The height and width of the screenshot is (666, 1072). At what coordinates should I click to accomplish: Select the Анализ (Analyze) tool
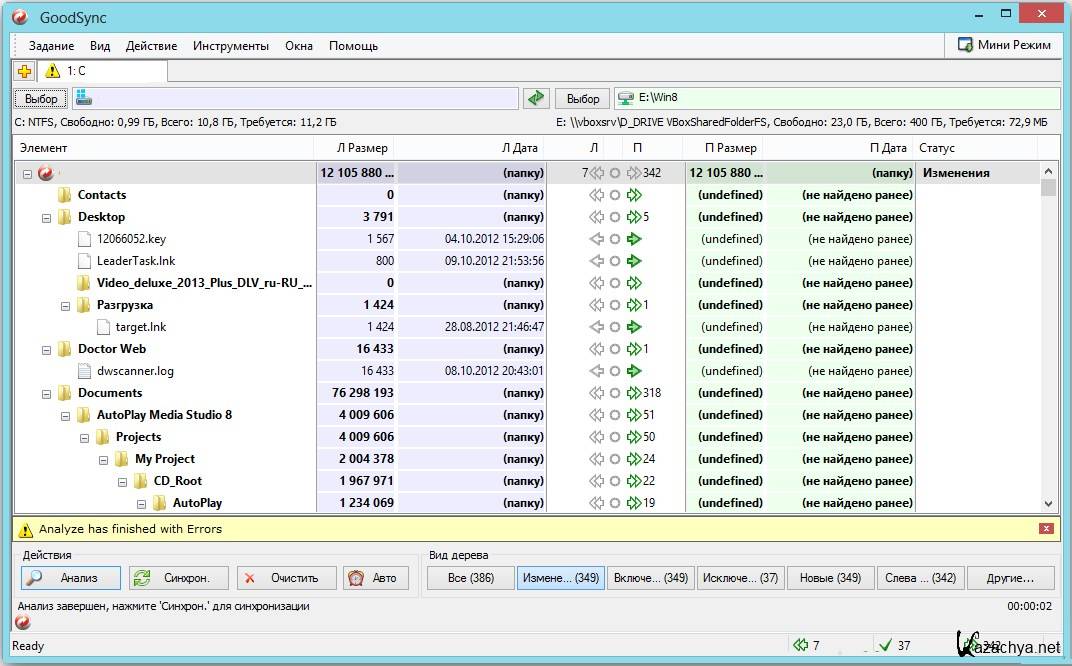point(68,577)
